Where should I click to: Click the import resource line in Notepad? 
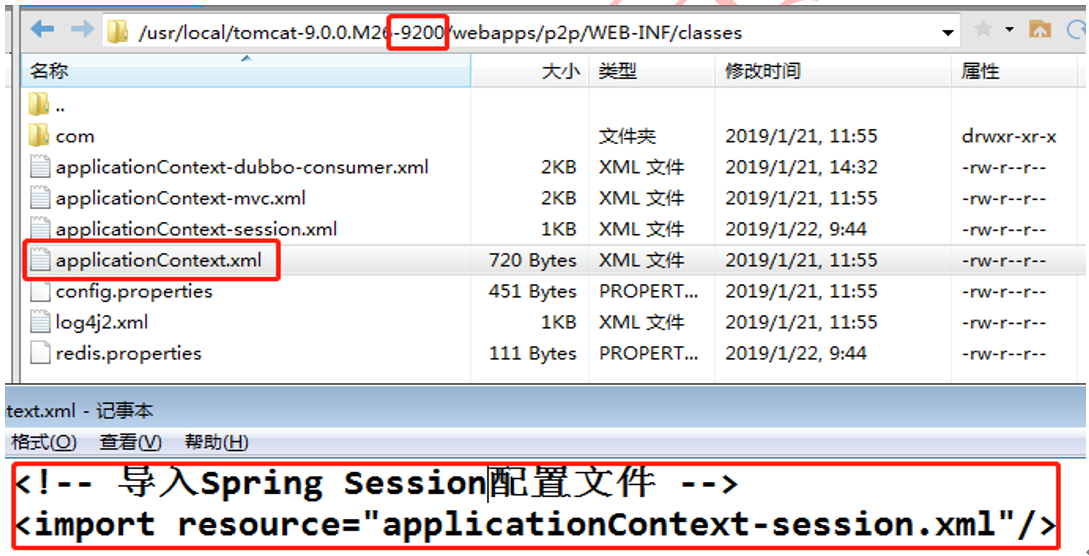(535, 524)
